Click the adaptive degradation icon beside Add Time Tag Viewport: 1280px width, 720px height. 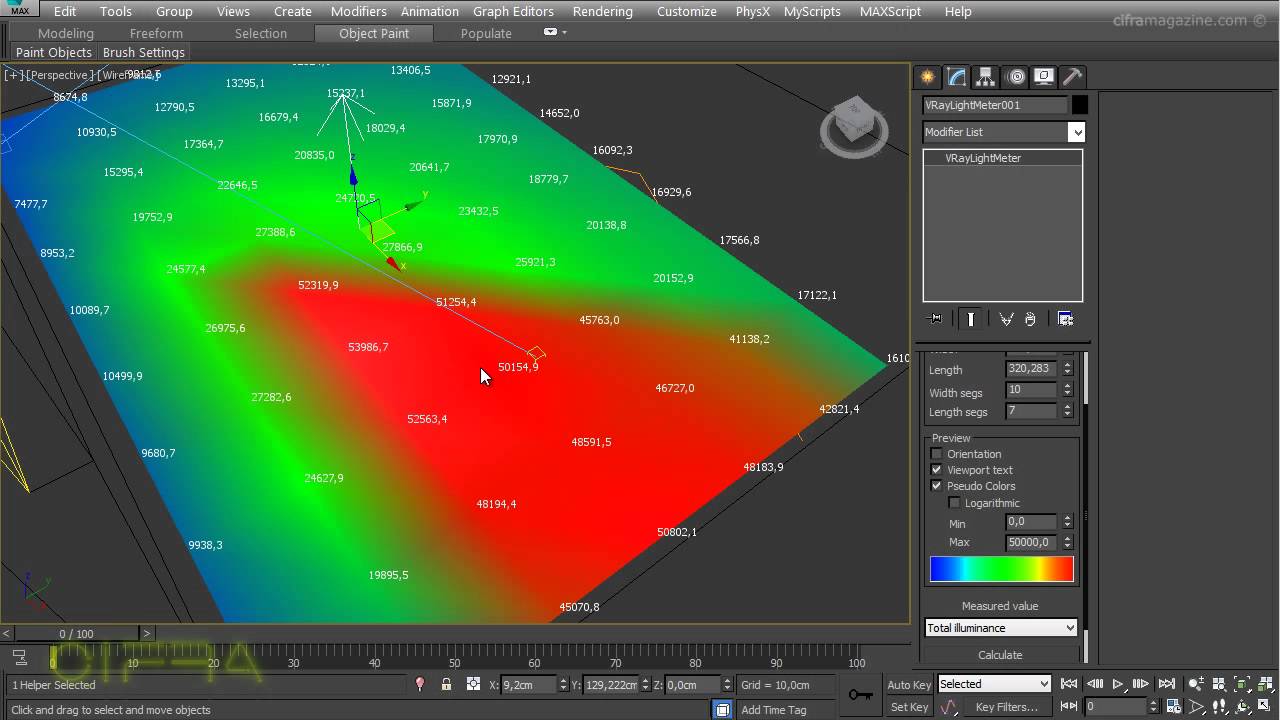[722, 709]
